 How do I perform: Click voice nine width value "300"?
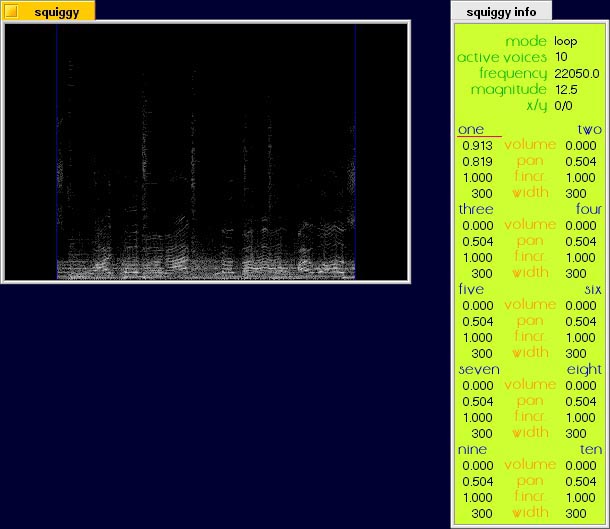point(482,514)
